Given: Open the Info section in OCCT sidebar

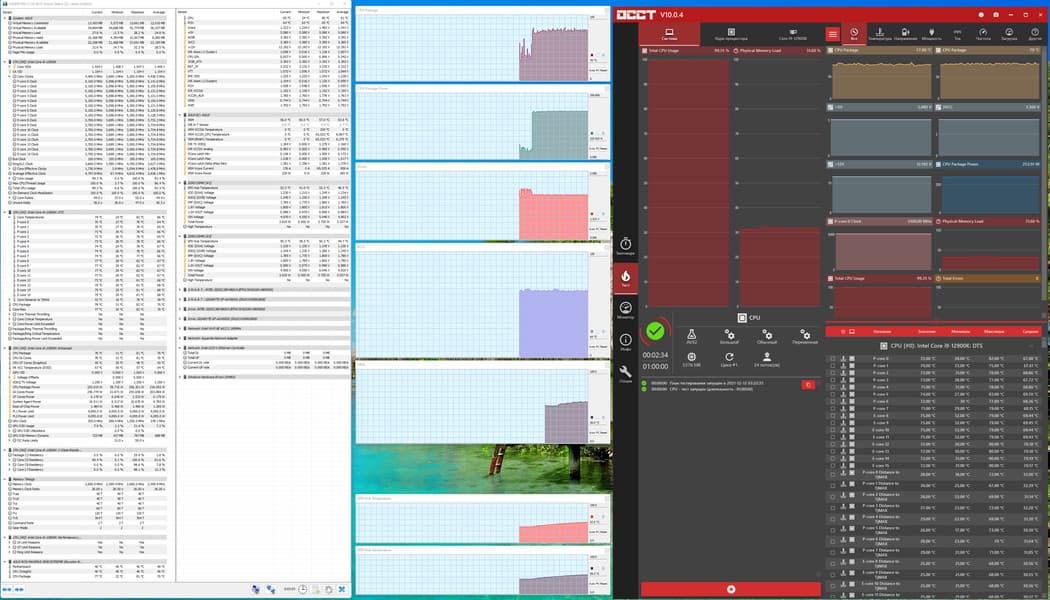Looking at the screenshot, I should pyautogui.click(x=625, y=342).
